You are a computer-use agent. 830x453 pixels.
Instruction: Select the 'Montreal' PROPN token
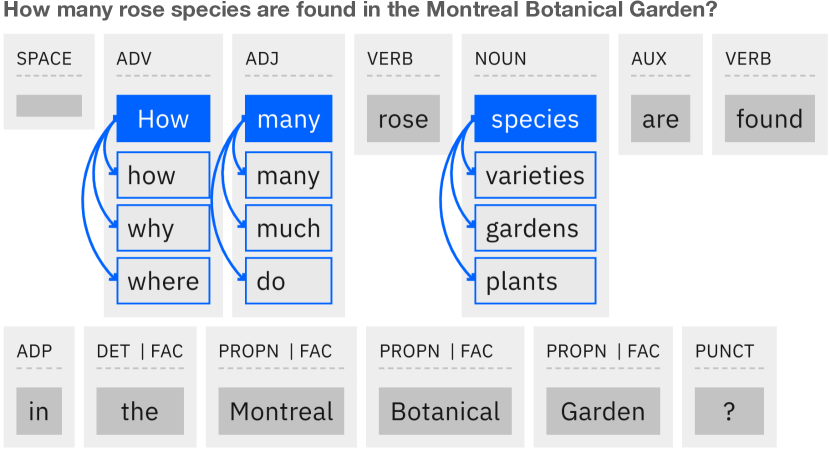[x=281, y=411]
